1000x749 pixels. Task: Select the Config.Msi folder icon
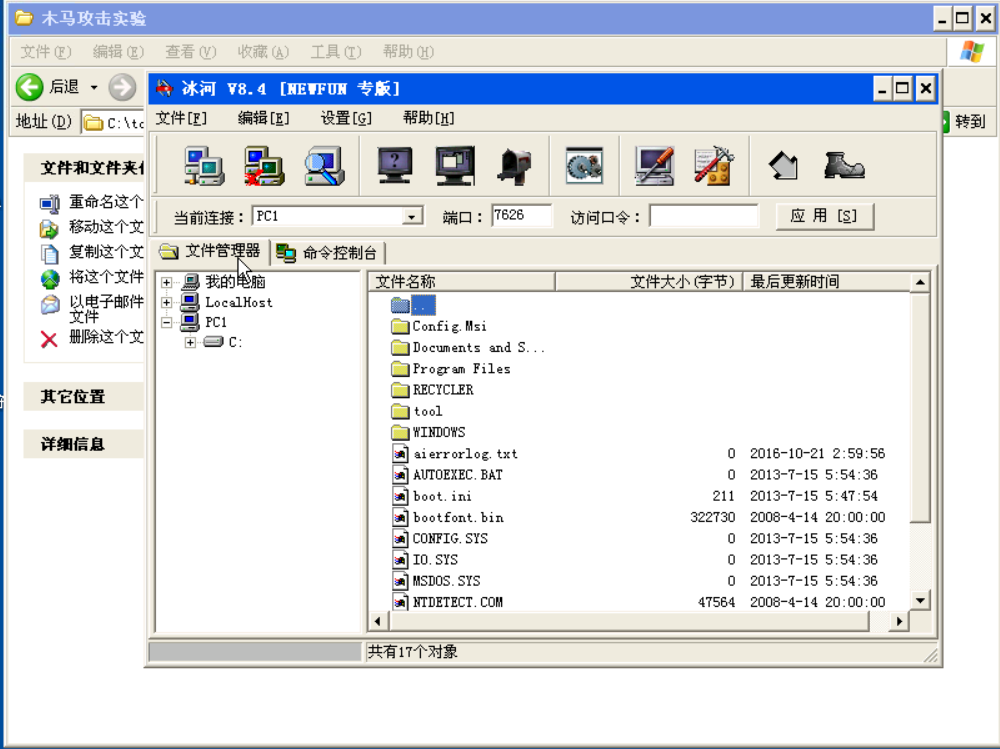click(x=400, y=327)
